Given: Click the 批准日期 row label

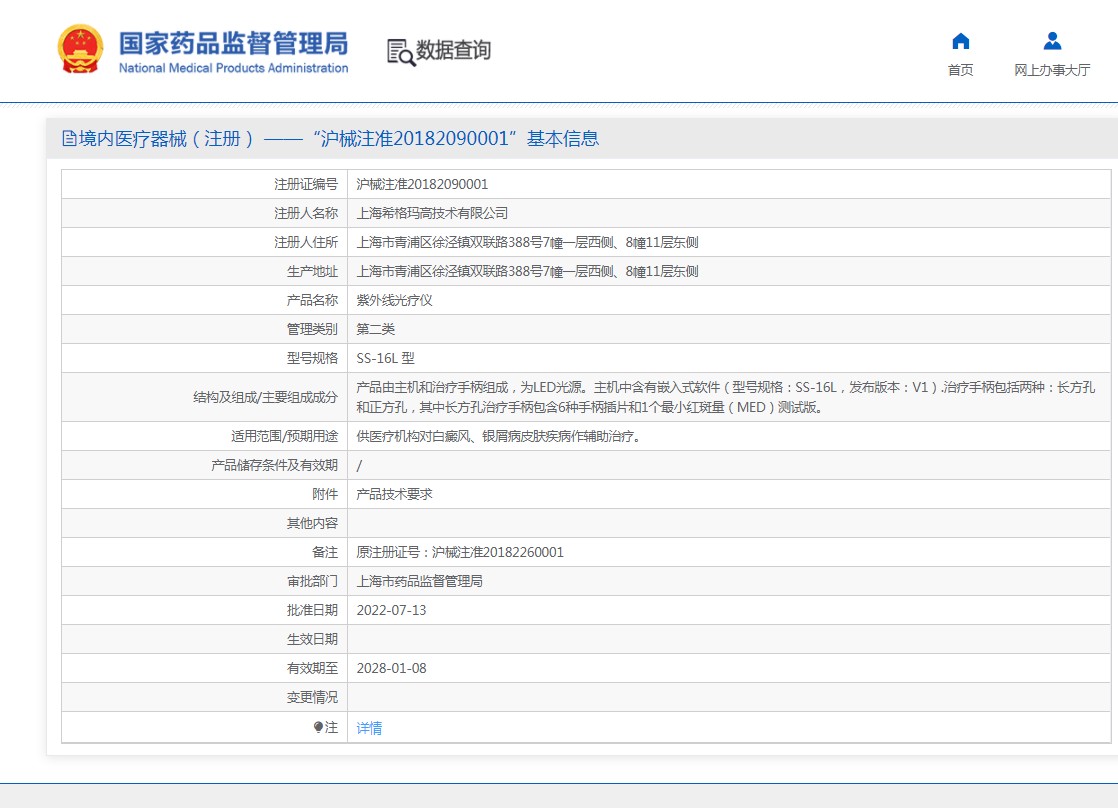Looking at the screenshot, I should tap(312, 610).
